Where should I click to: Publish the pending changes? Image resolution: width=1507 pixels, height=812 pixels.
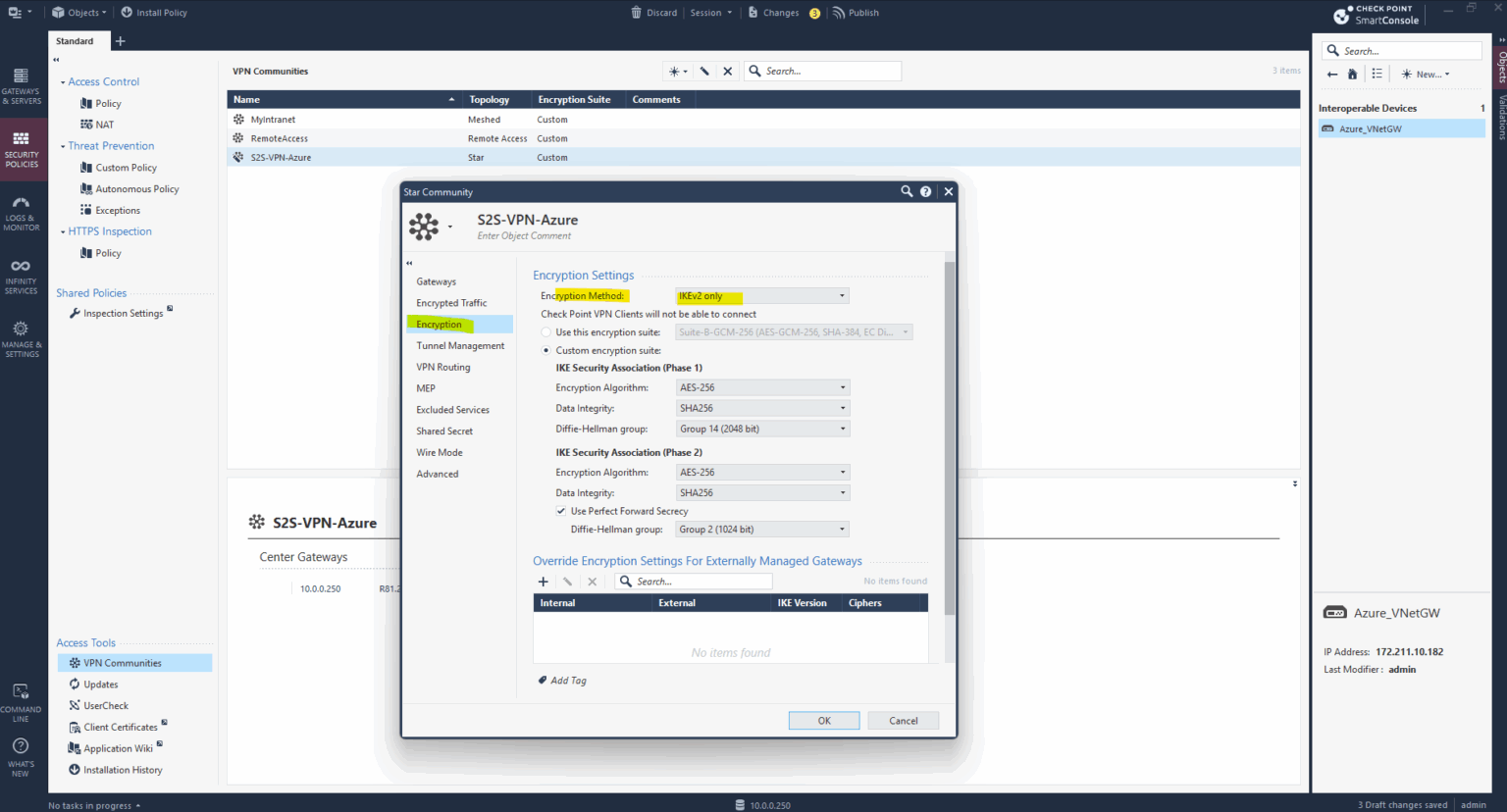[x=856, y=12]
